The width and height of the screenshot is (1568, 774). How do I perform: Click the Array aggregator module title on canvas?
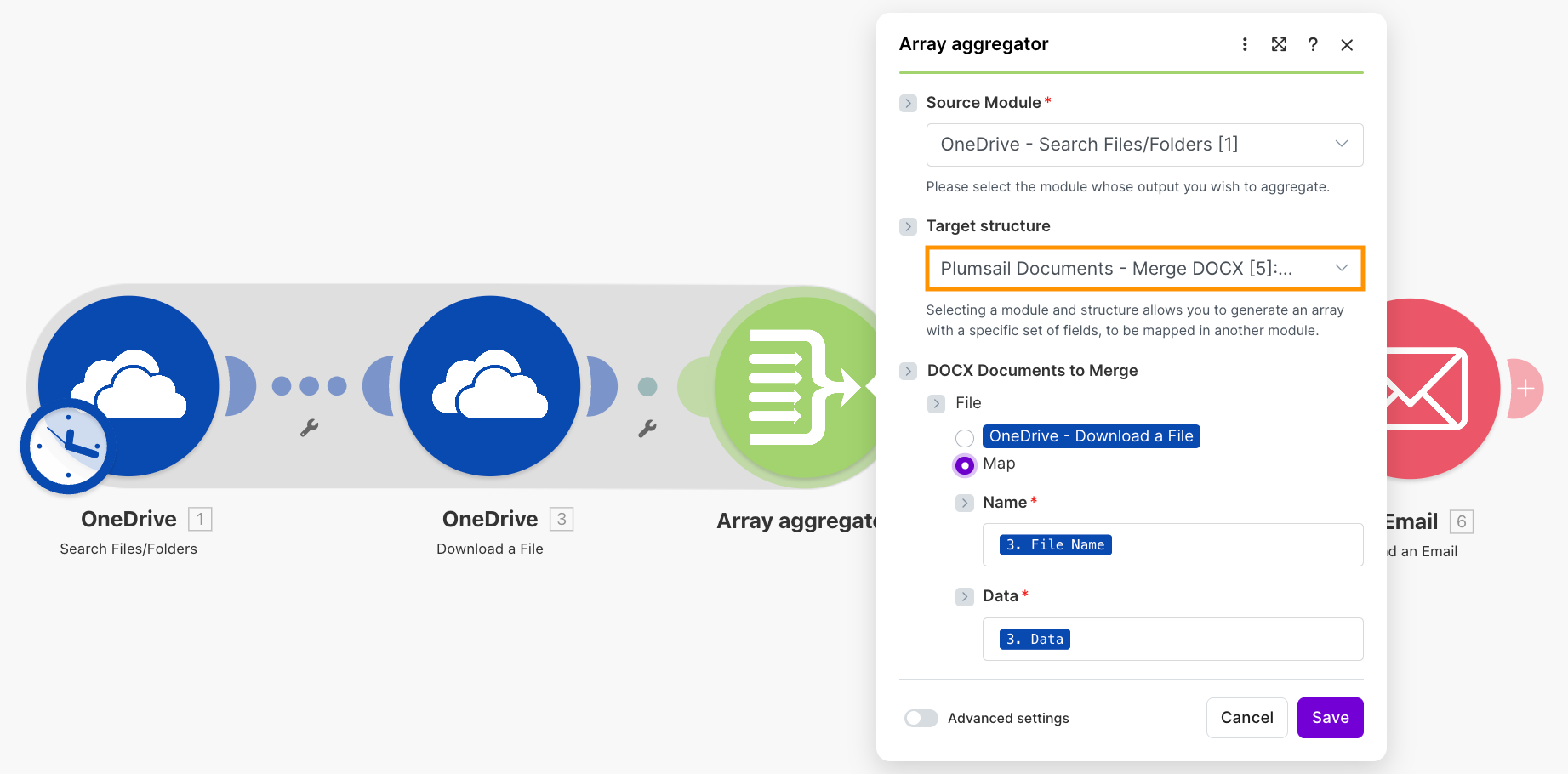pyautogui.click(x=796, y=521)
